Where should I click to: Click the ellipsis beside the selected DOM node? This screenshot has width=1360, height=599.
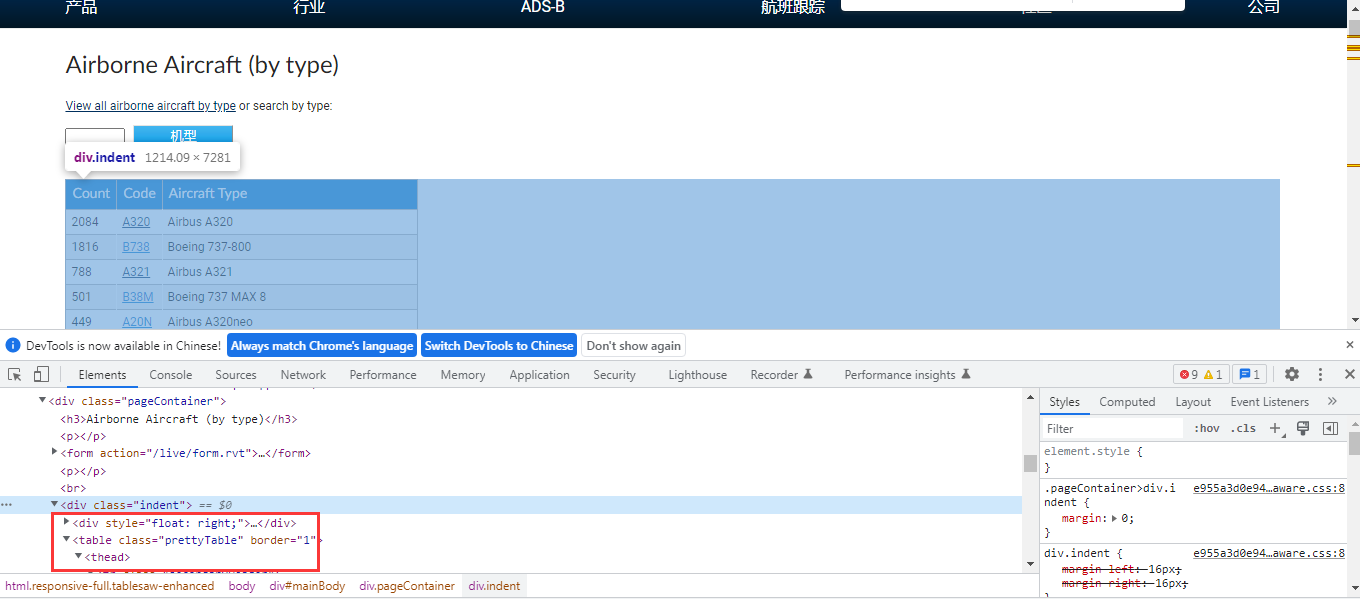click(x=7, y=505)
